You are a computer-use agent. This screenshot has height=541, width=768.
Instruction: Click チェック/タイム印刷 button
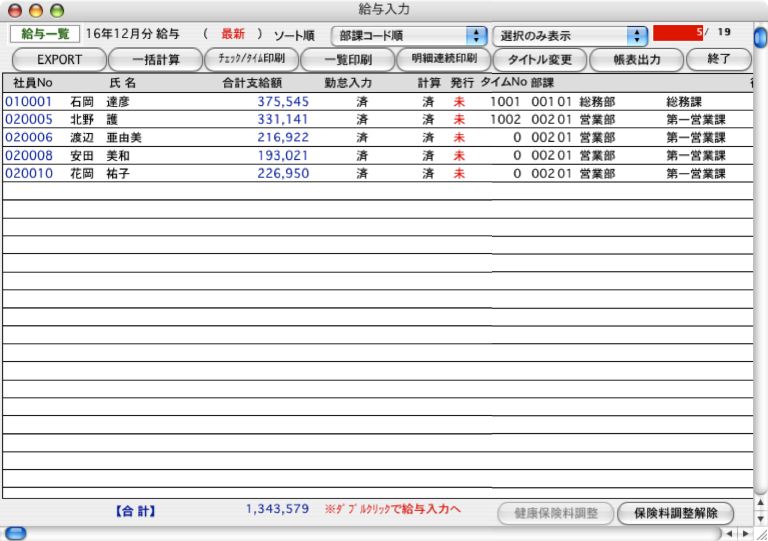251,58
